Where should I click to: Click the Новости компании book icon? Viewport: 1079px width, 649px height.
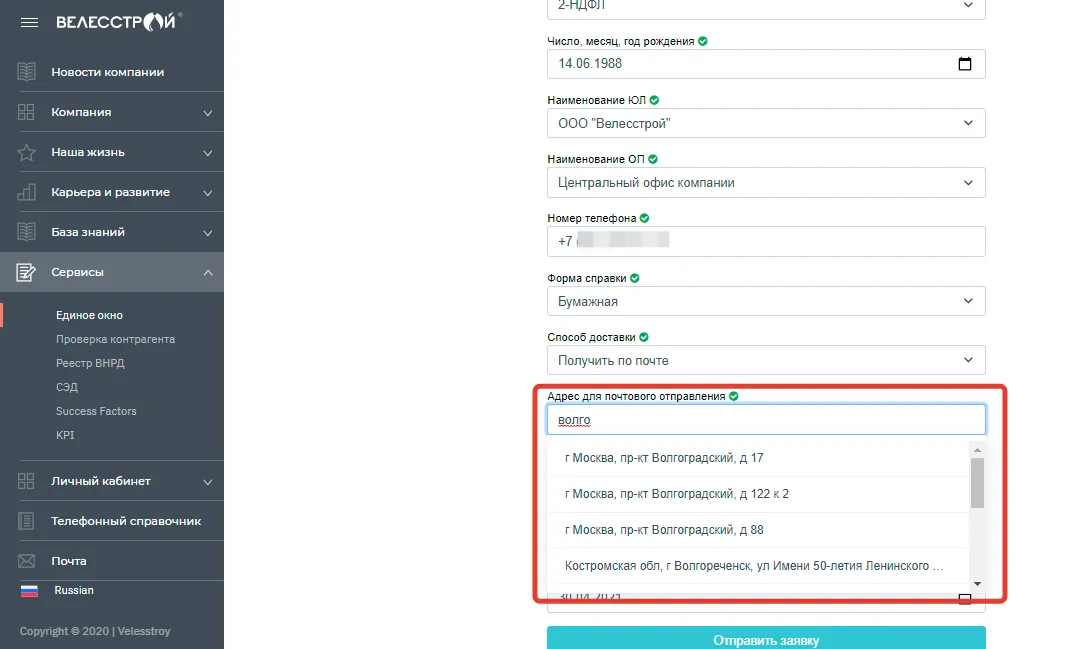(x=27, y=72)
